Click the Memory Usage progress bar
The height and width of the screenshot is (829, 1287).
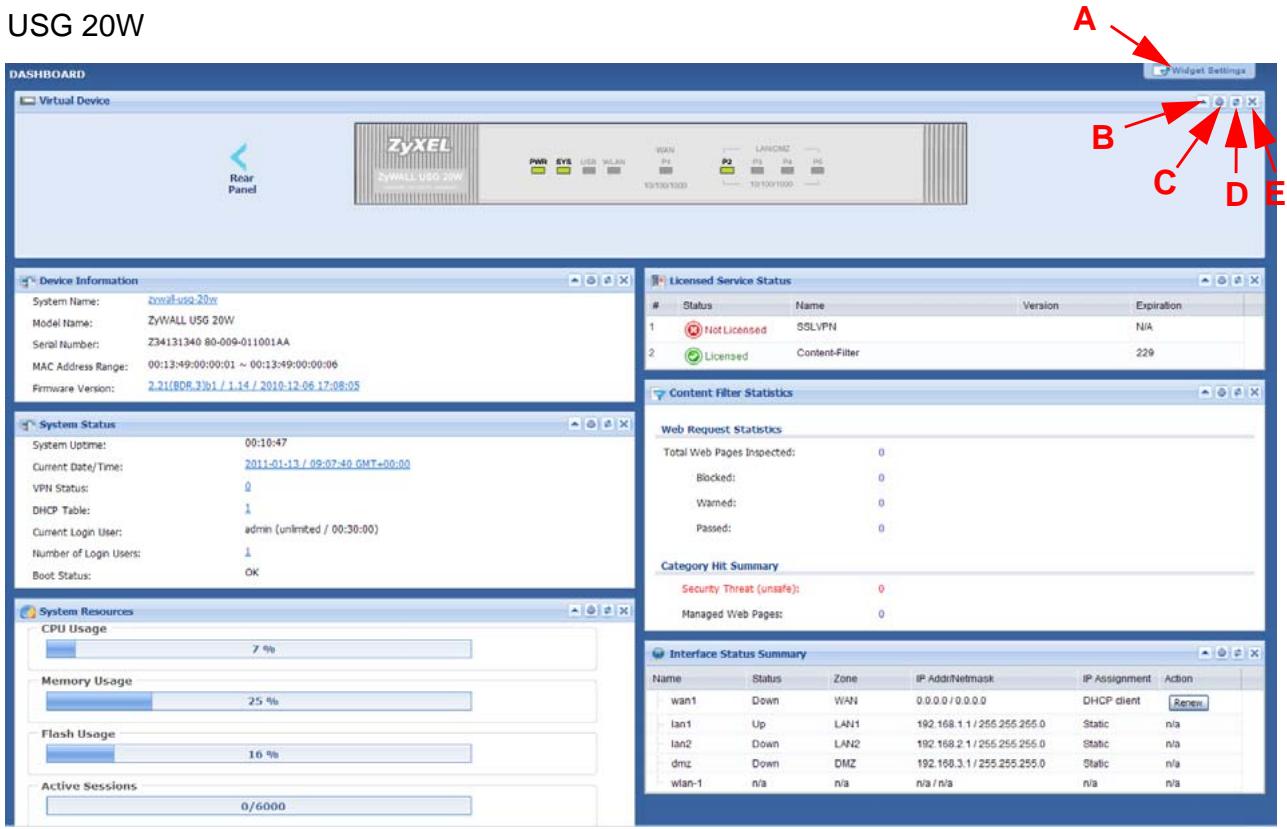[x=259, y=701]
